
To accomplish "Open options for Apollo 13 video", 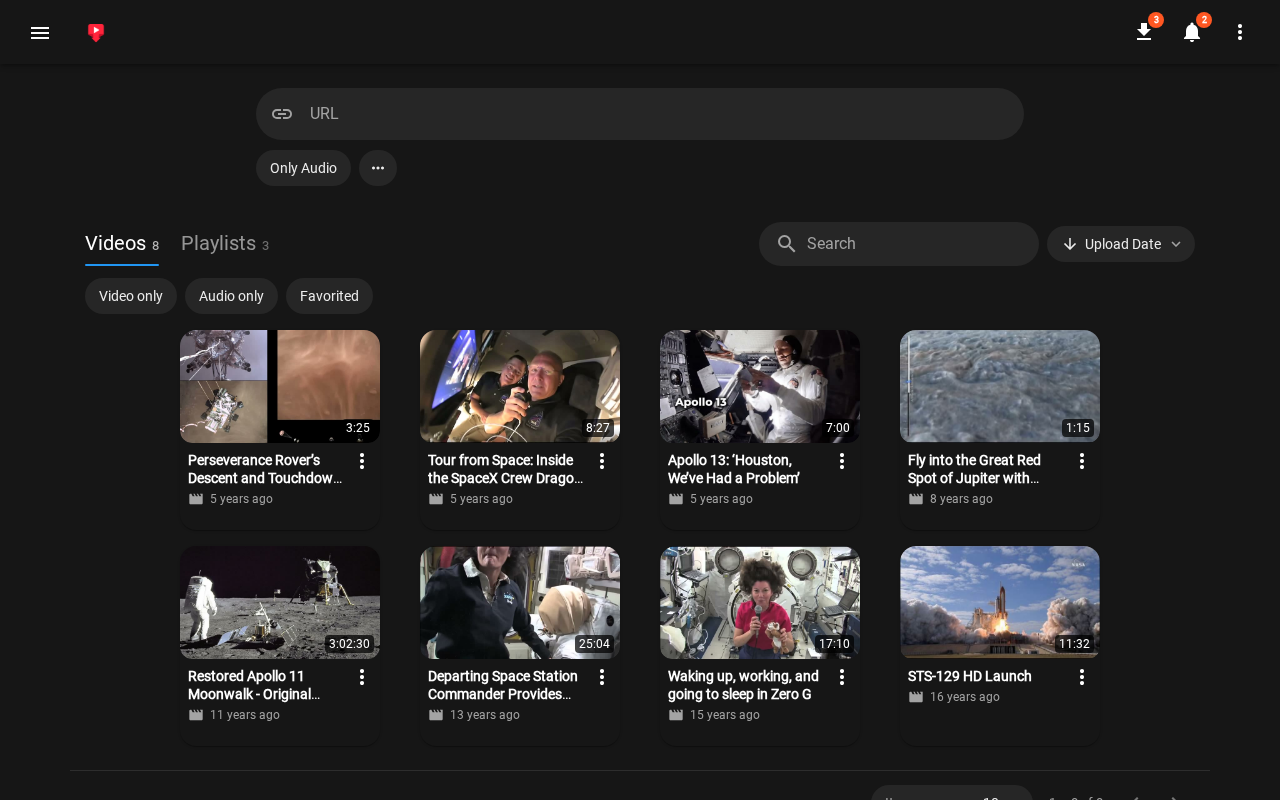I will pos(842,461).
